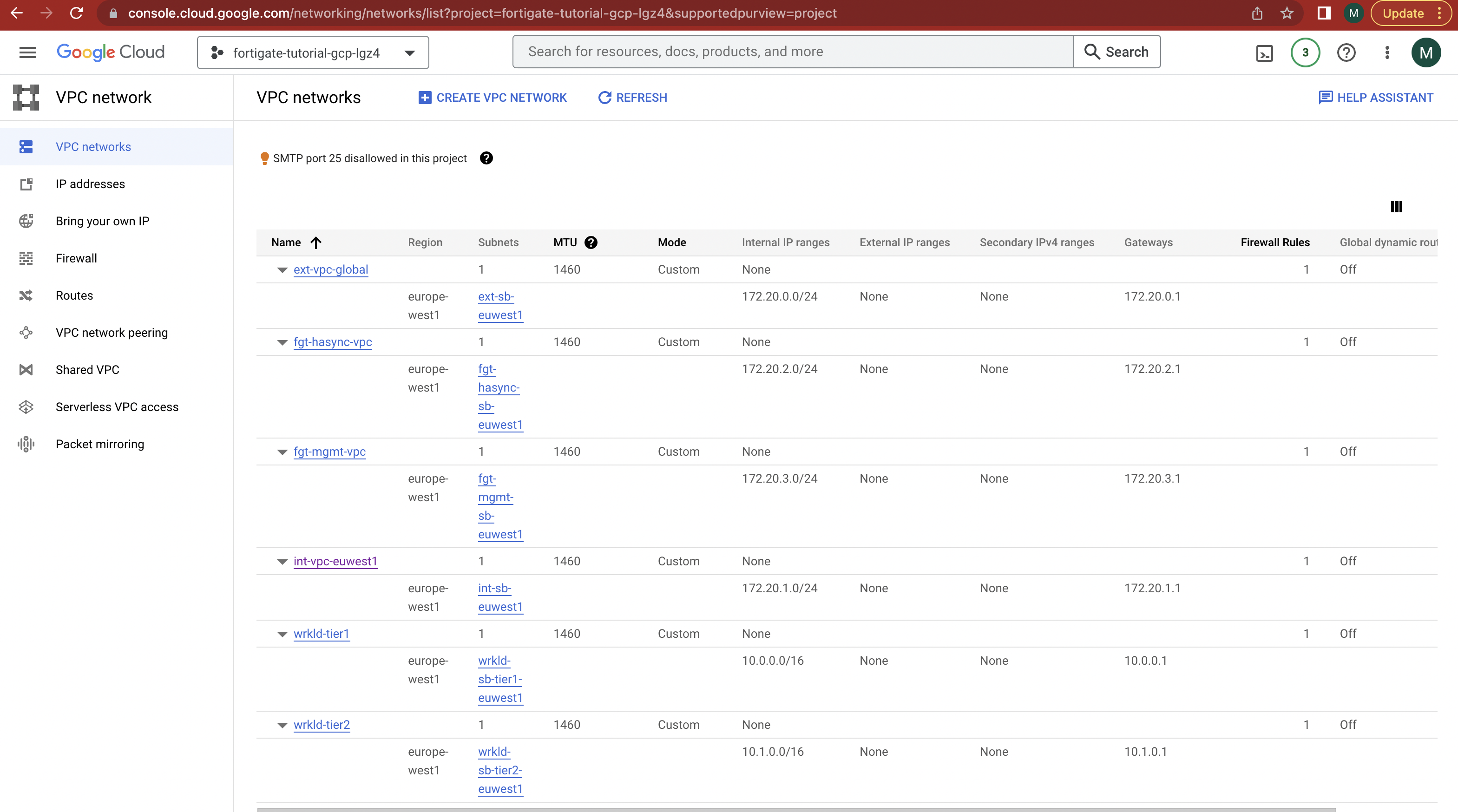Collapse the wrkld-tier2 network row
The image size is (1458, 812).
282,725
